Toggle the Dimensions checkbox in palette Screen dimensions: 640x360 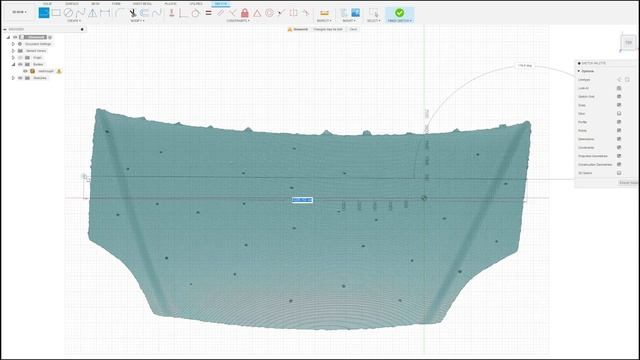point(619,139)
